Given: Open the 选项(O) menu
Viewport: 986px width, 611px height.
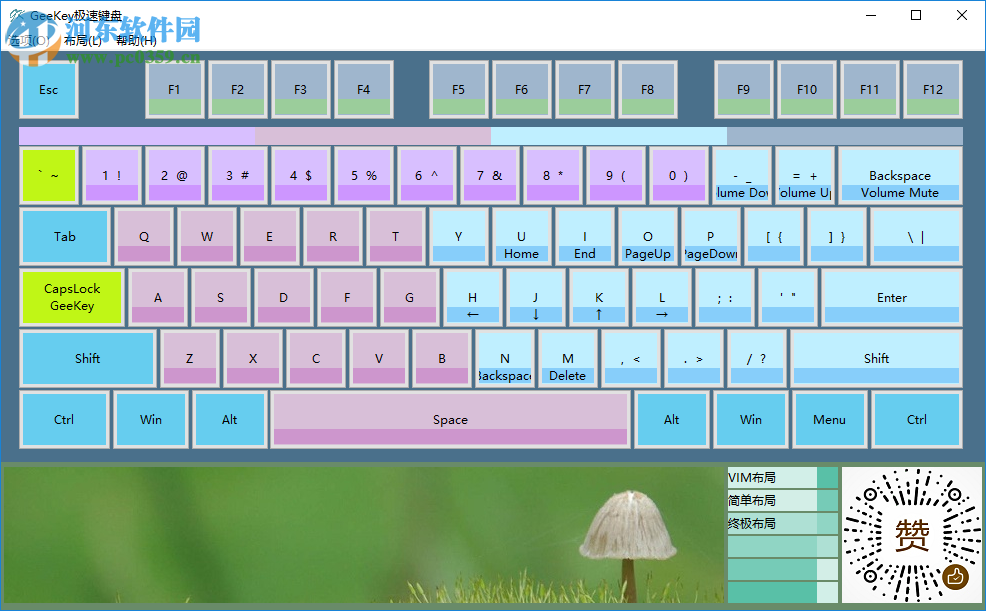Looking at the screenshot, I should tap(28, 41).
